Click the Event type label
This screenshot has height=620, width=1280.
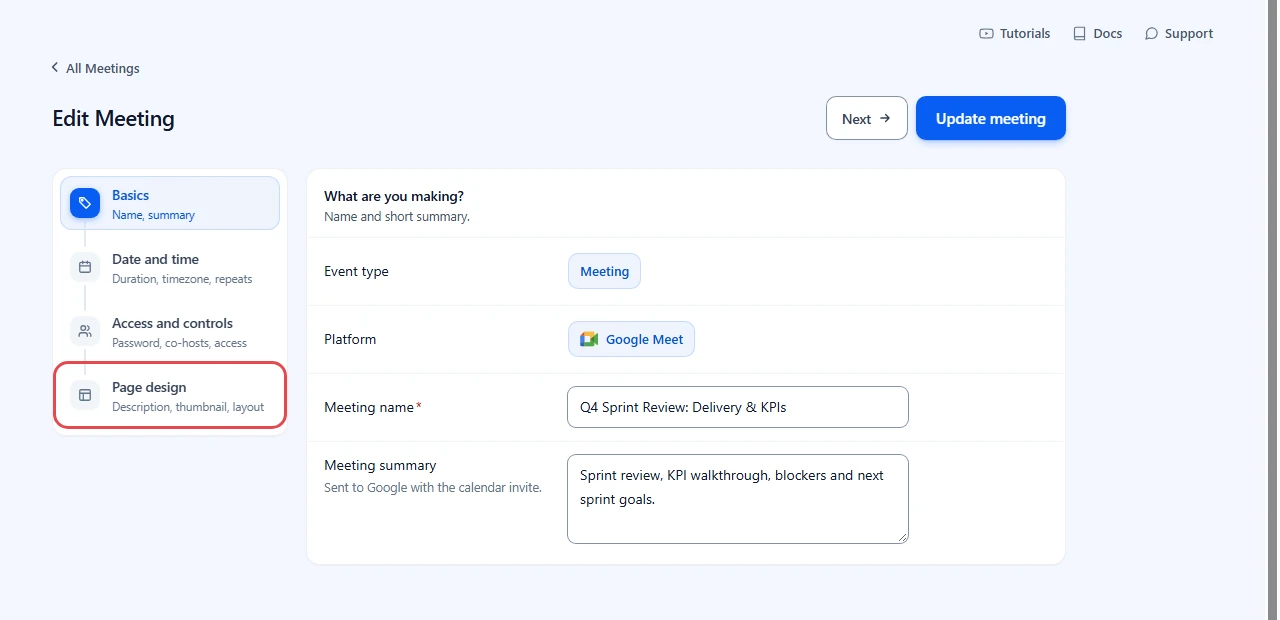pyautogui.click(x=356, y=271)
